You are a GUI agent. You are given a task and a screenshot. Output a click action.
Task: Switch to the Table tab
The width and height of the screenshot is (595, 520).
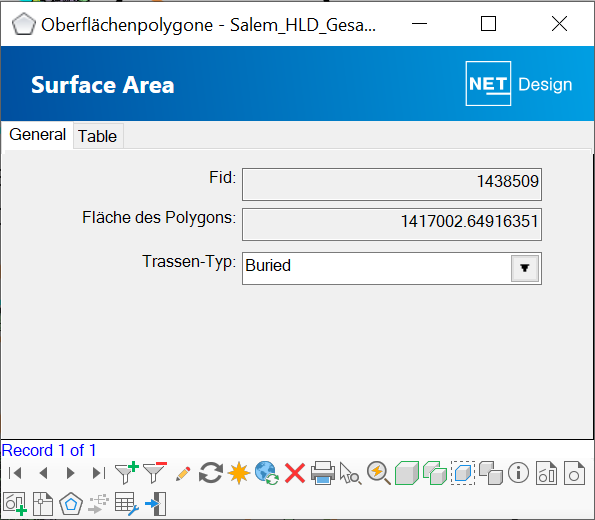click(x=98, y=136)
